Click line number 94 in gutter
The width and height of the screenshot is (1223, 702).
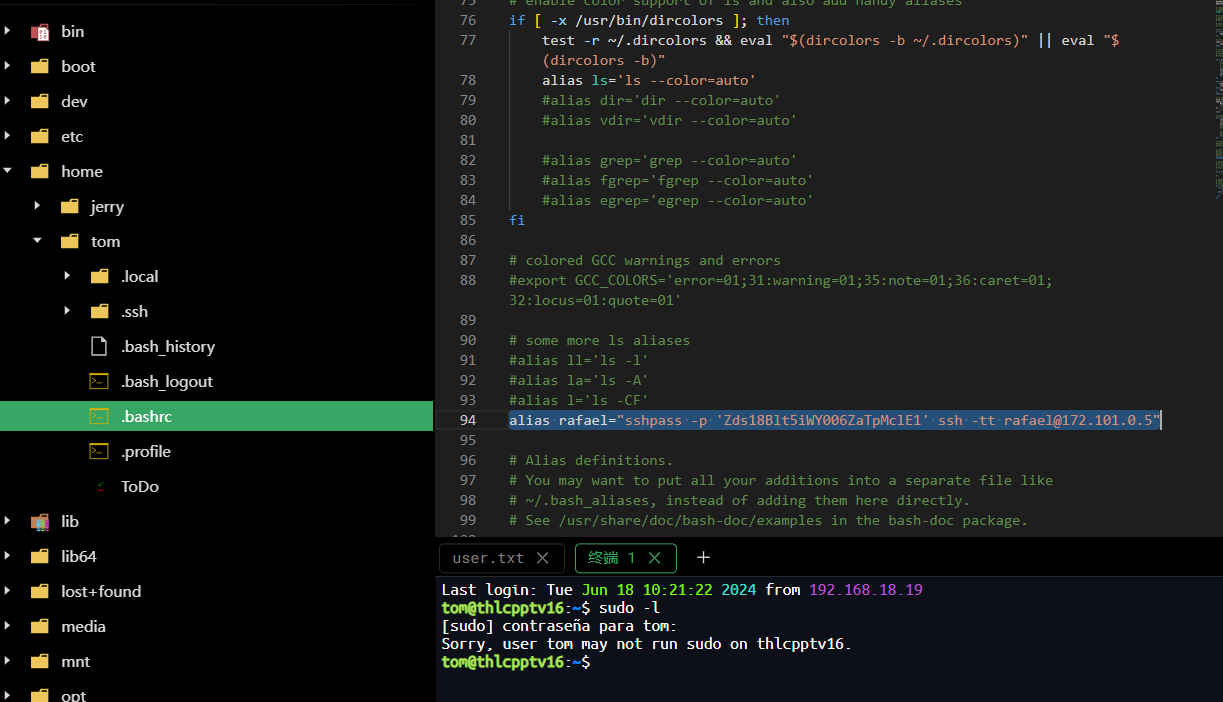[x=468, y=420]
